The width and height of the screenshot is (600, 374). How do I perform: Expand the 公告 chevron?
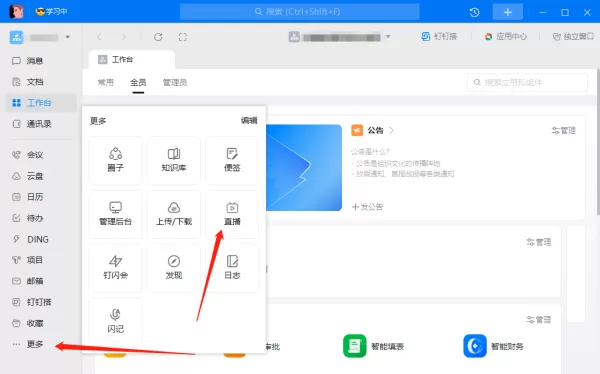coord(391,131)
